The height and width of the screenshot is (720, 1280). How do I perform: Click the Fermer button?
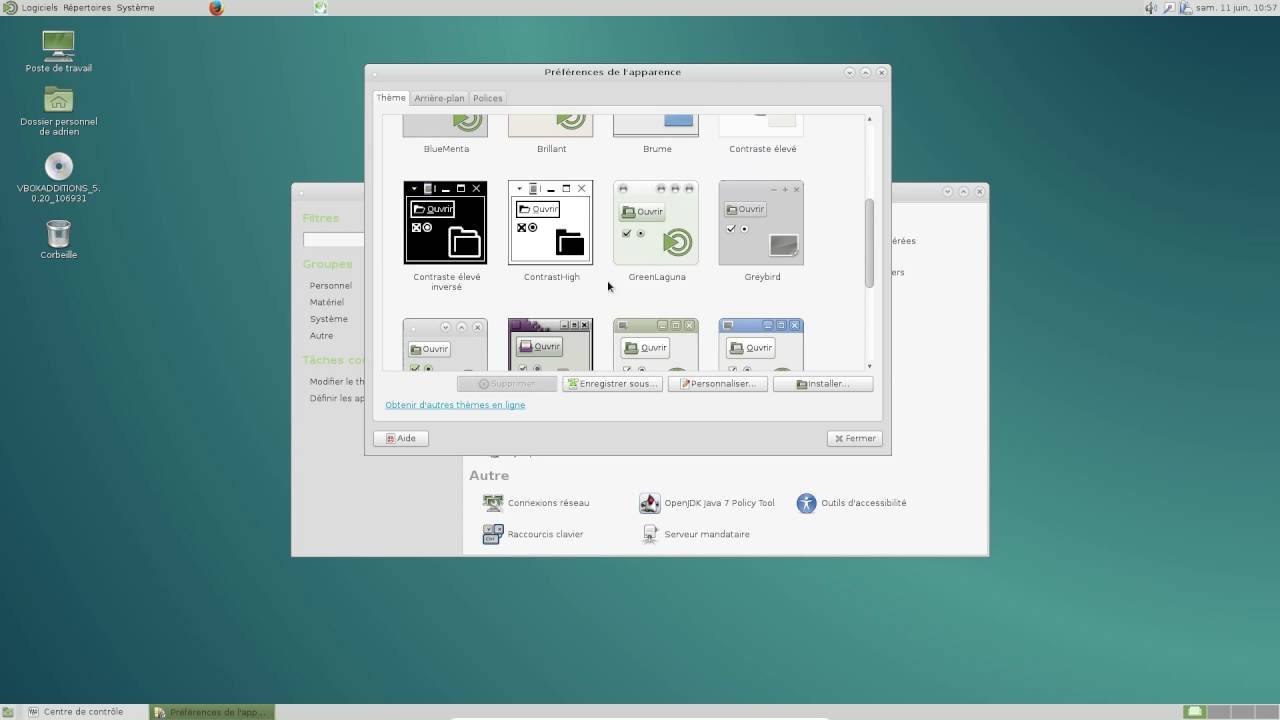[854, 438]
